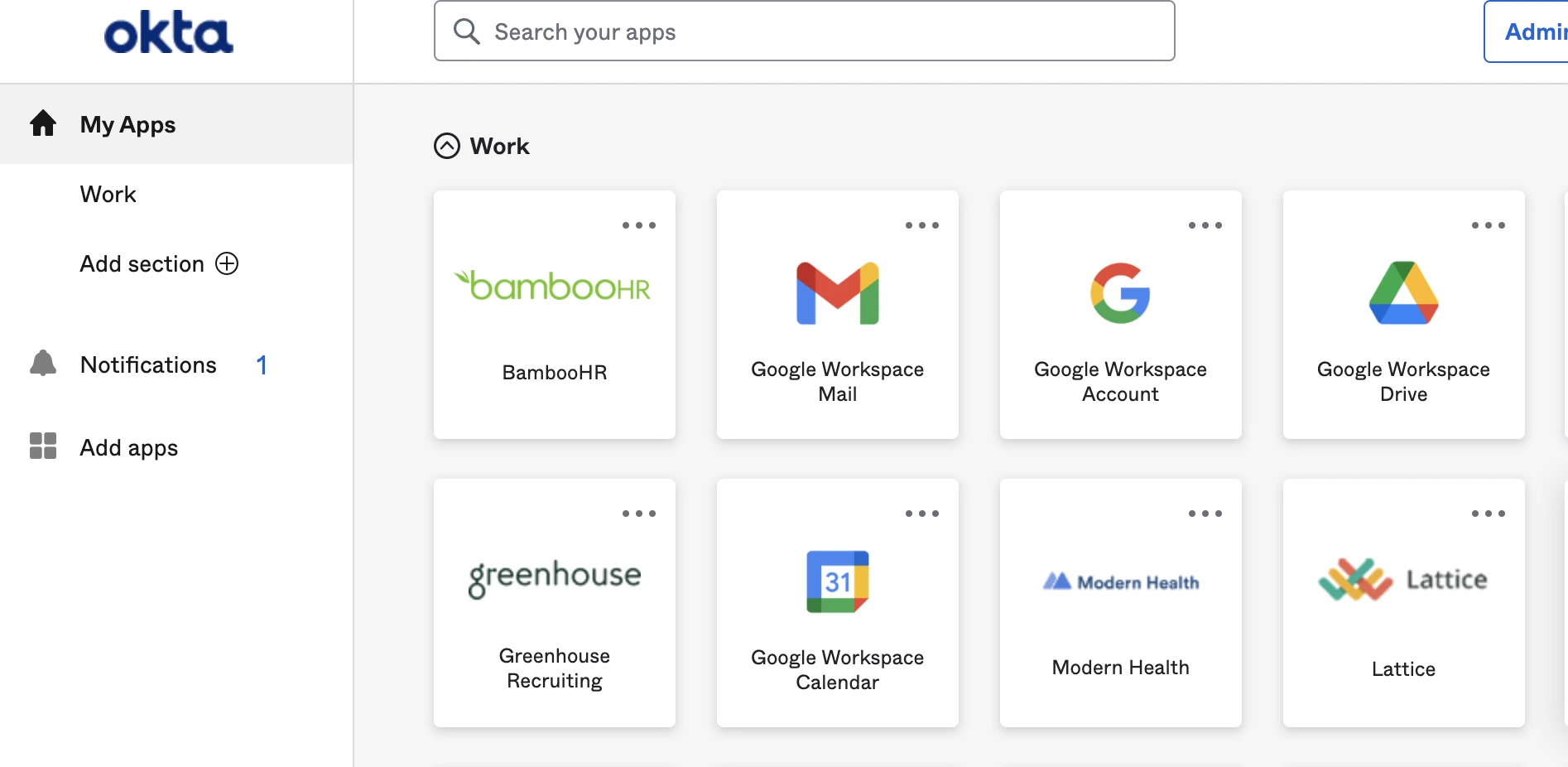Click the Lattice app name label

coord(1404,669)
